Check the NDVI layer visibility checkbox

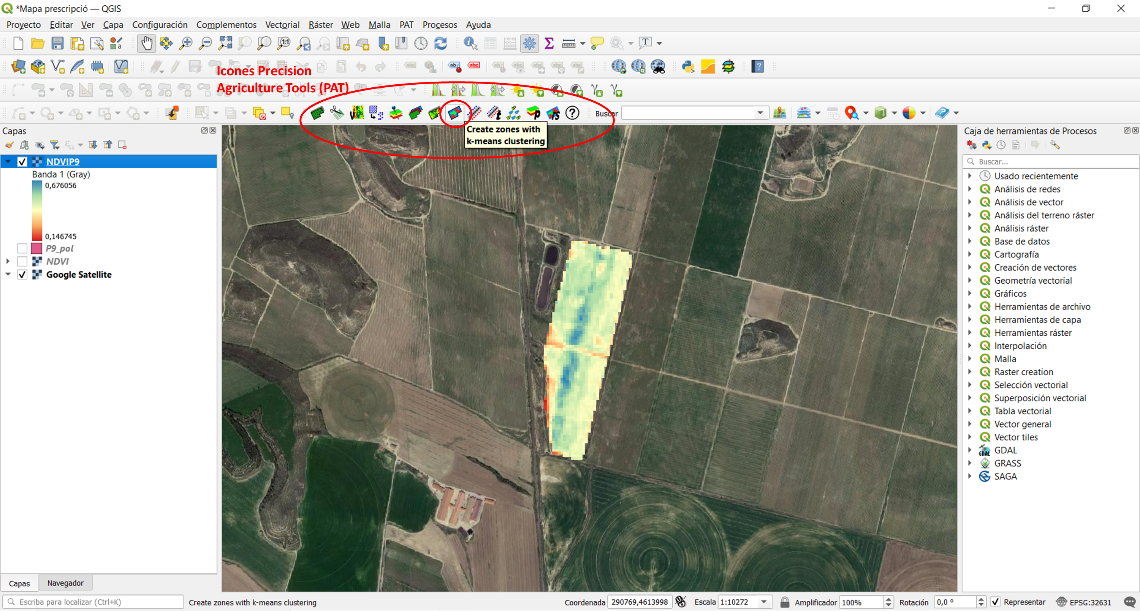pos(23,261)
